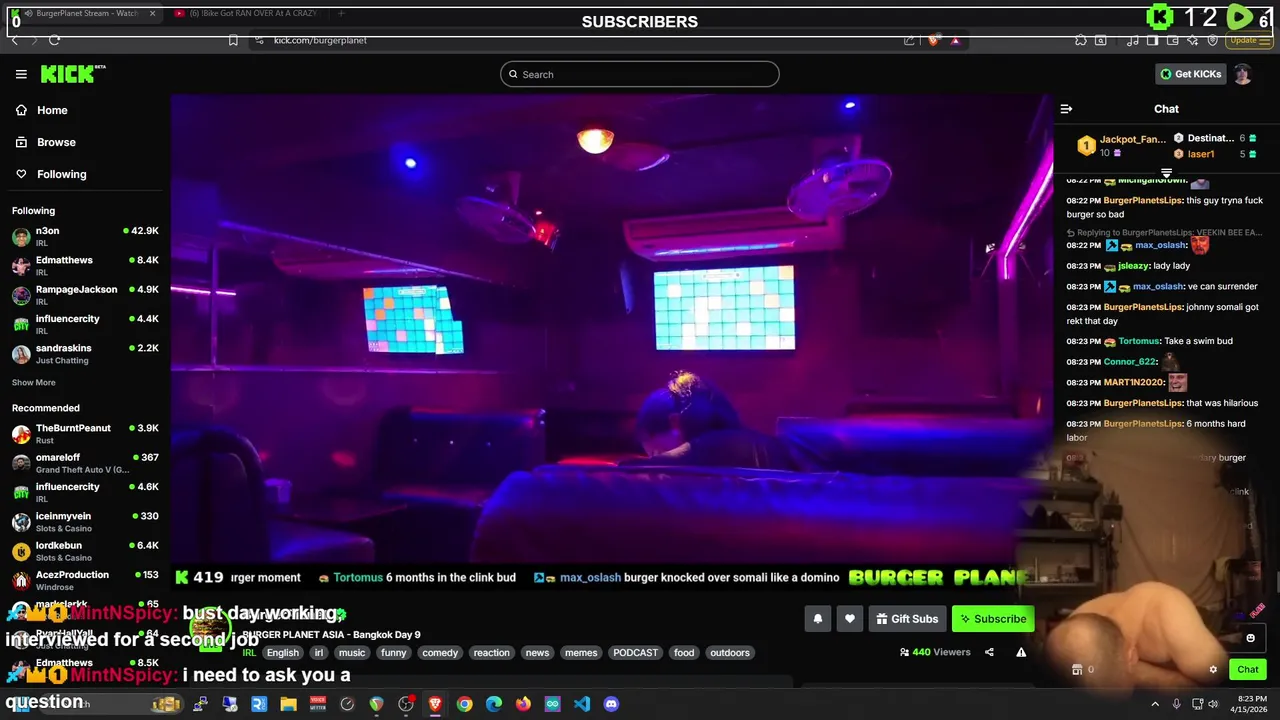Click the browser back arrow
The width and height of the screenshot is (1280, 720).
[x=14, y=40]
